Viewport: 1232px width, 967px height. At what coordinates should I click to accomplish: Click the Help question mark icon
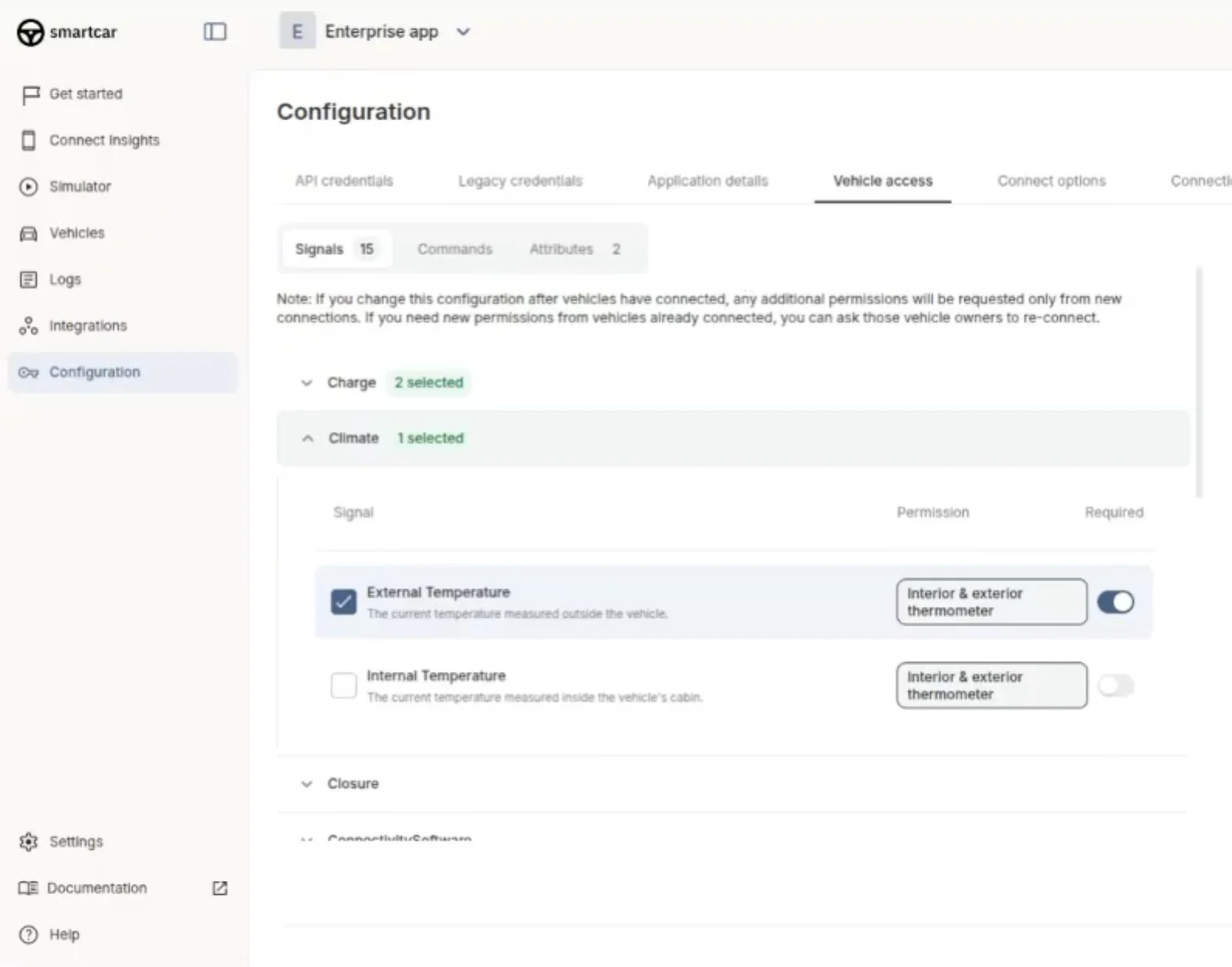pos(29,934)
